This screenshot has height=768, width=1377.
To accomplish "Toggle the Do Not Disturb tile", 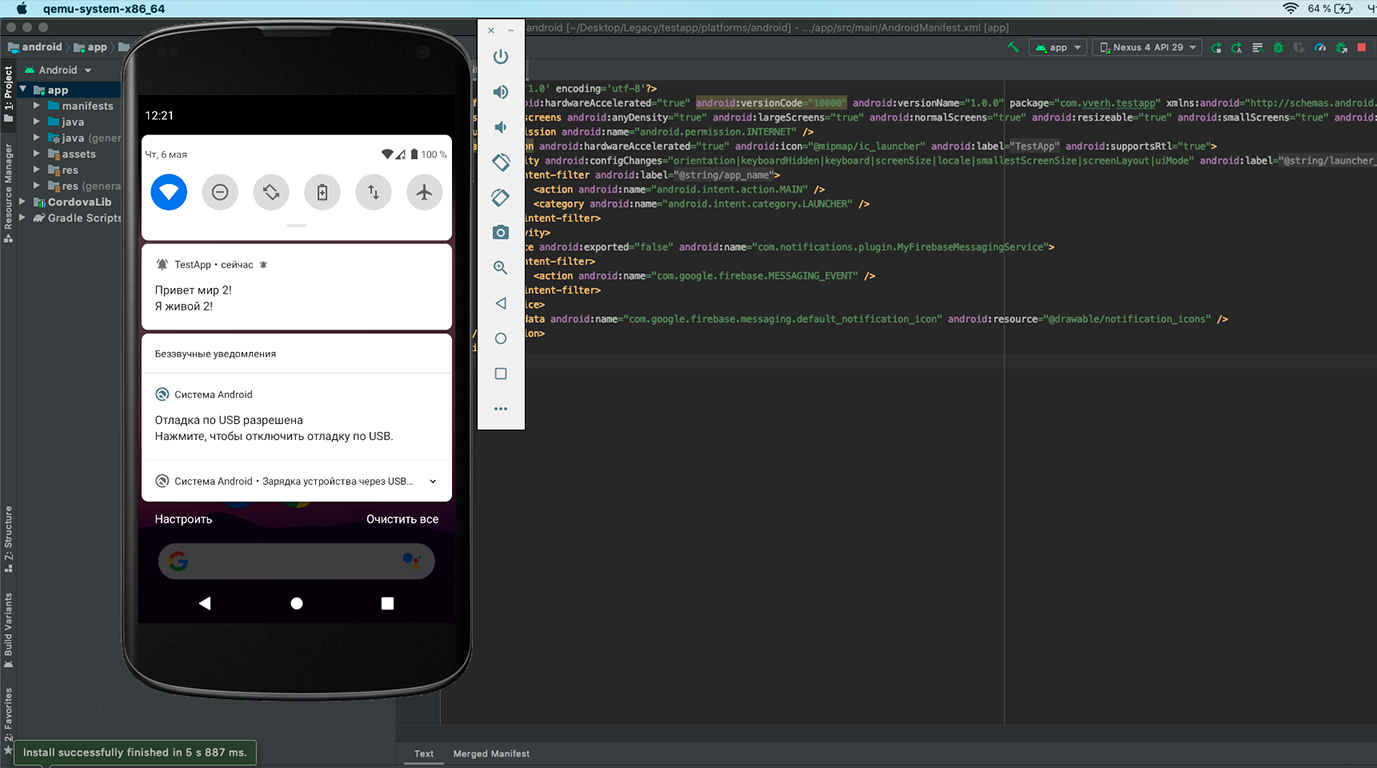I will 220,192.
